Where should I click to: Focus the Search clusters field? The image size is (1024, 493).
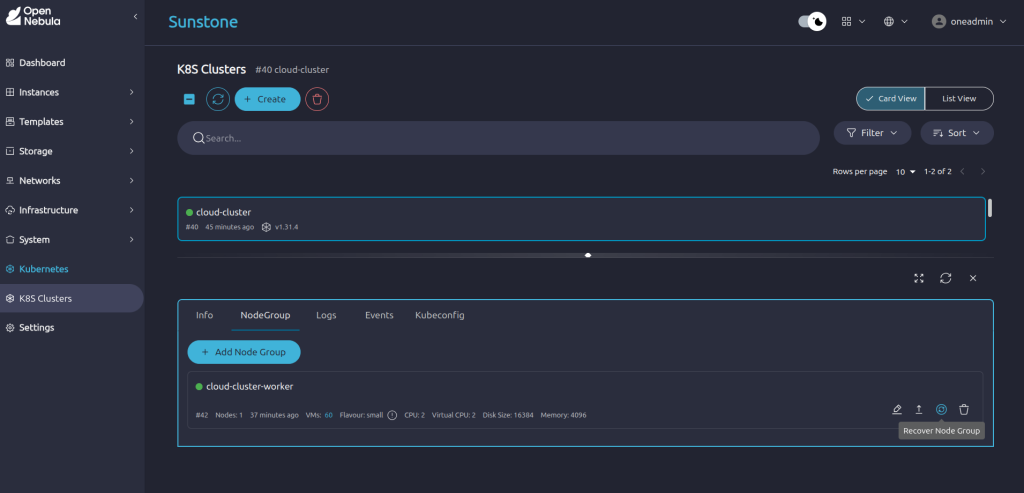tap(498, 138)
